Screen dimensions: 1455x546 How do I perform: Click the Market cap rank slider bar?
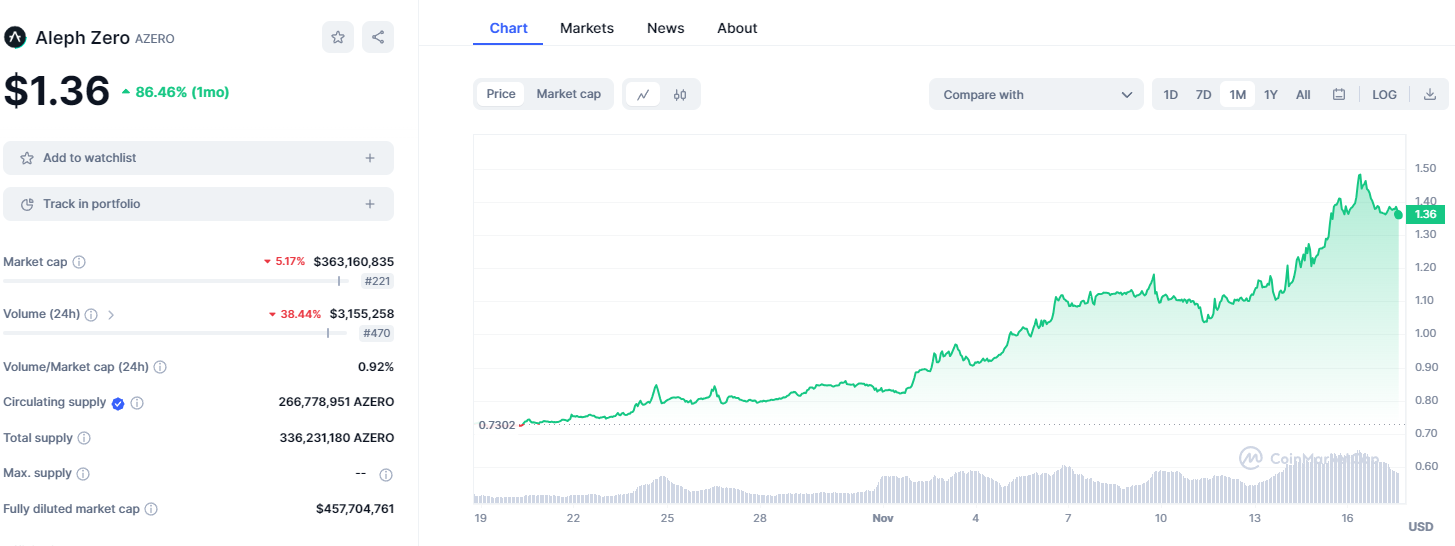pyautogui.click(x=175, y=281)
